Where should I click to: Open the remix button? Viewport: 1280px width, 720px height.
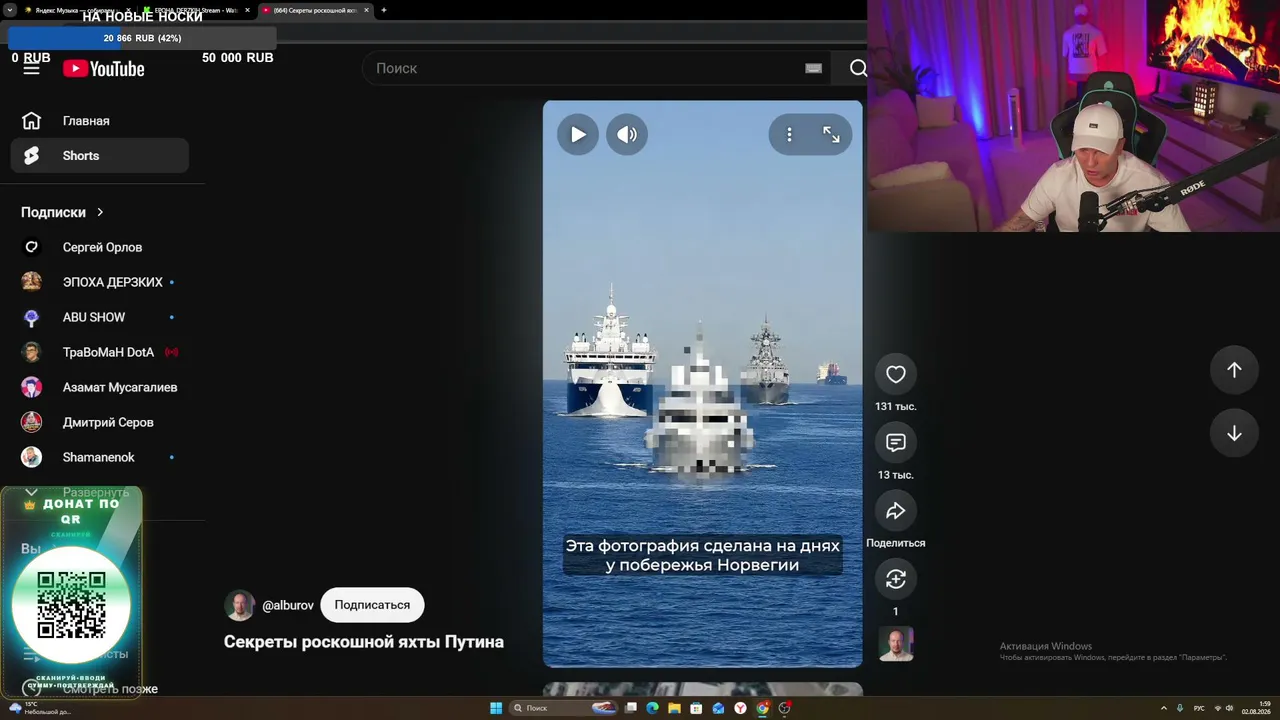[896, 579]
